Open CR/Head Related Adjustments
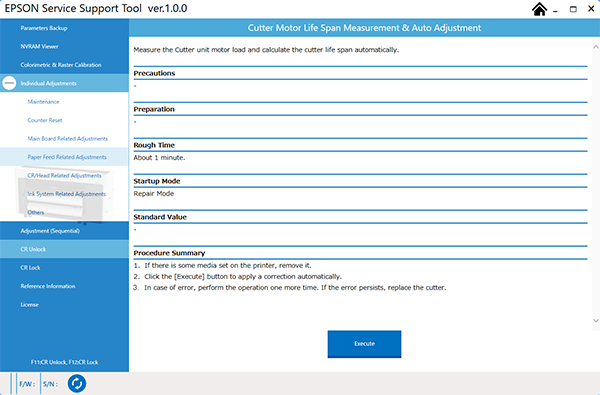Viewport: 600px width, 395px height. 64,175
